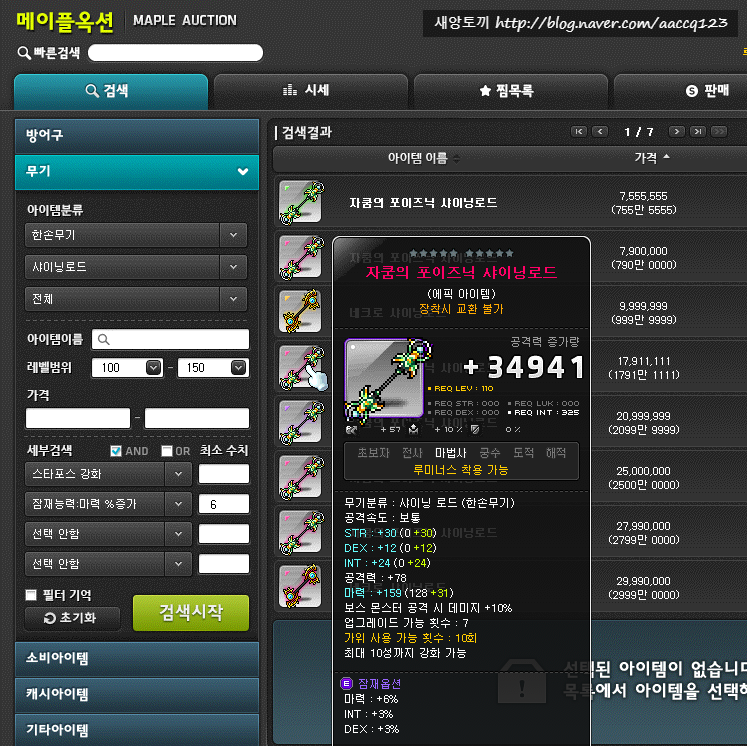Sort results by 가격 column
Viewport: 747px width, 746px height.
(651, 158)
